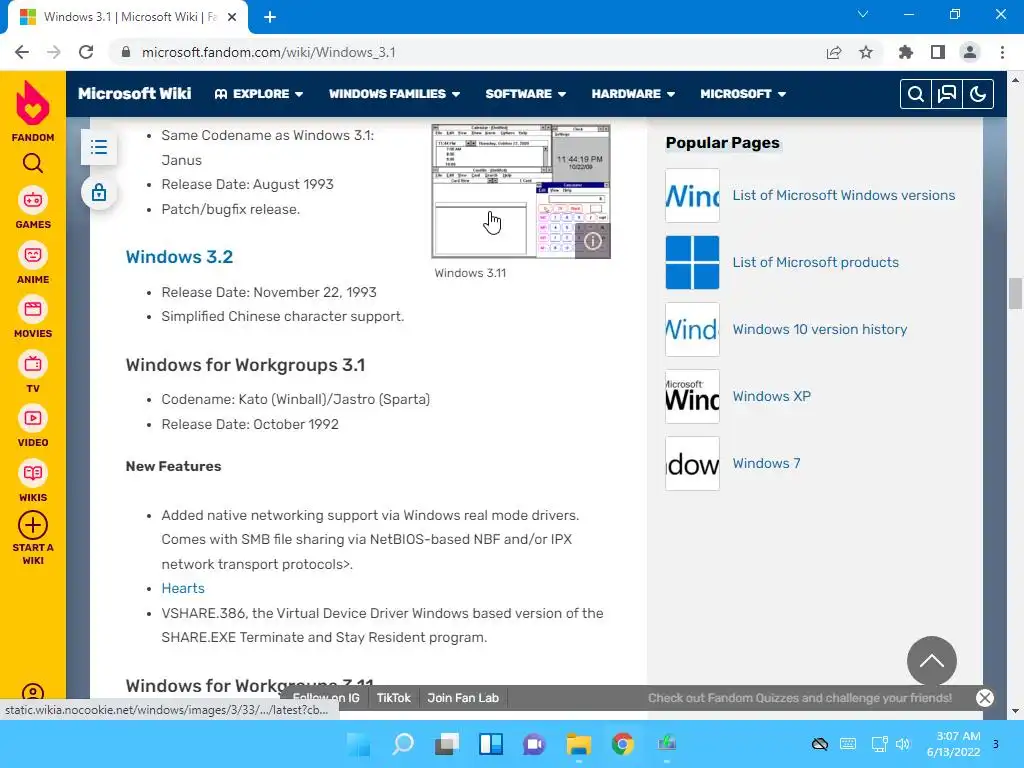
Task: Open a new browser tab
Action: (270, 17)
